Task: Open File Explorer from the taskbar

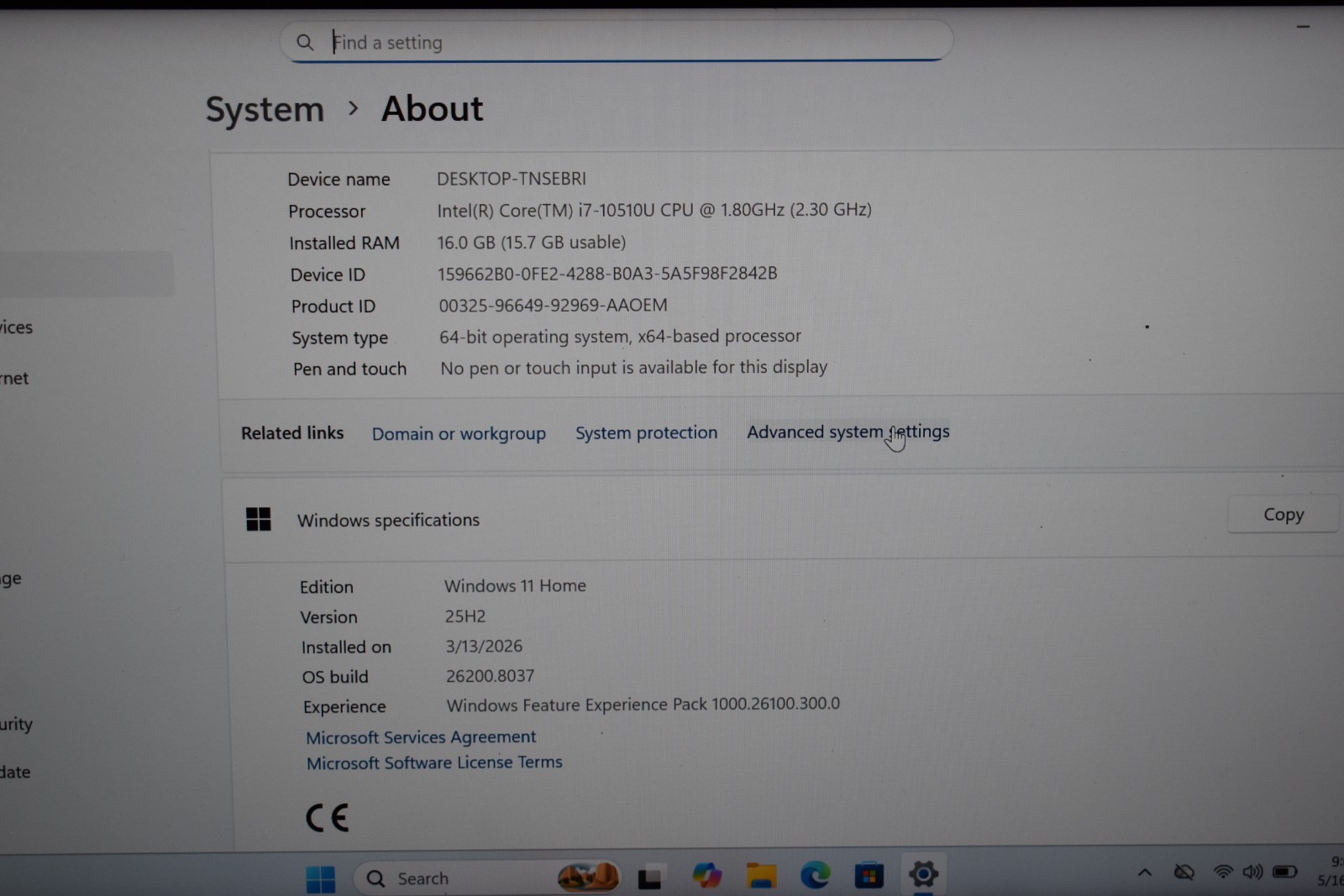Action: tap(761, 876)
